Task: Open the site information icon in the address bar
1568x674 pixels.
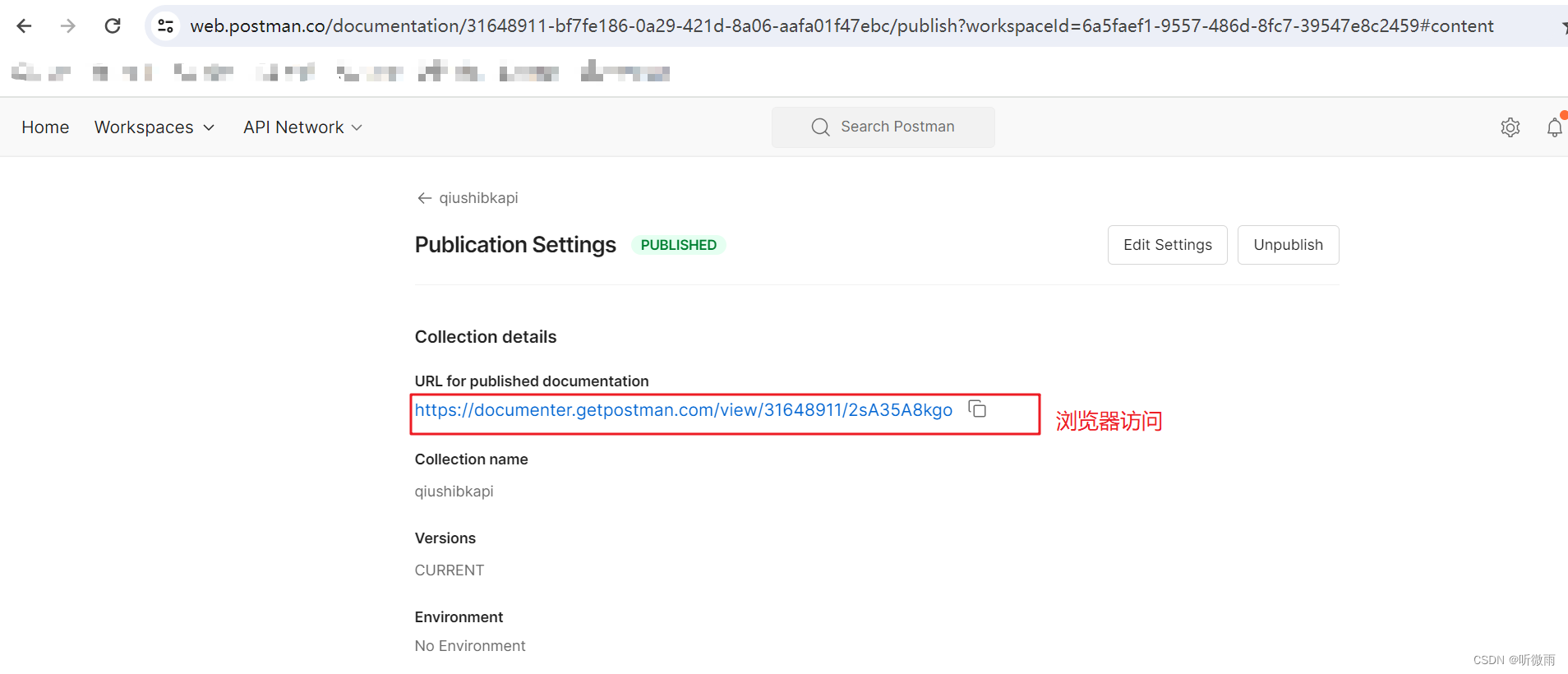Action: pyautogui.click(x=165, y=25)
